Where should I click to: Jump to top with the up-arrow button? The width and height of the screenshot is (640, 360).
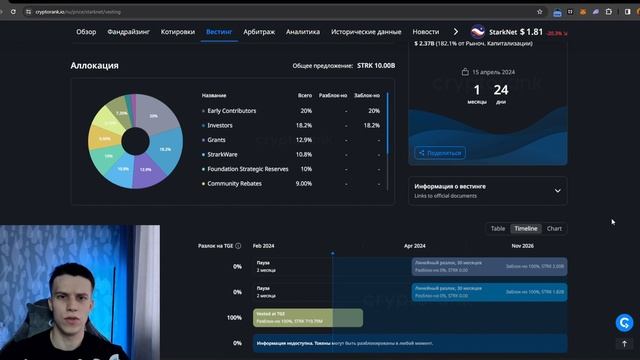pyautogui.click(x=624, y=344)
